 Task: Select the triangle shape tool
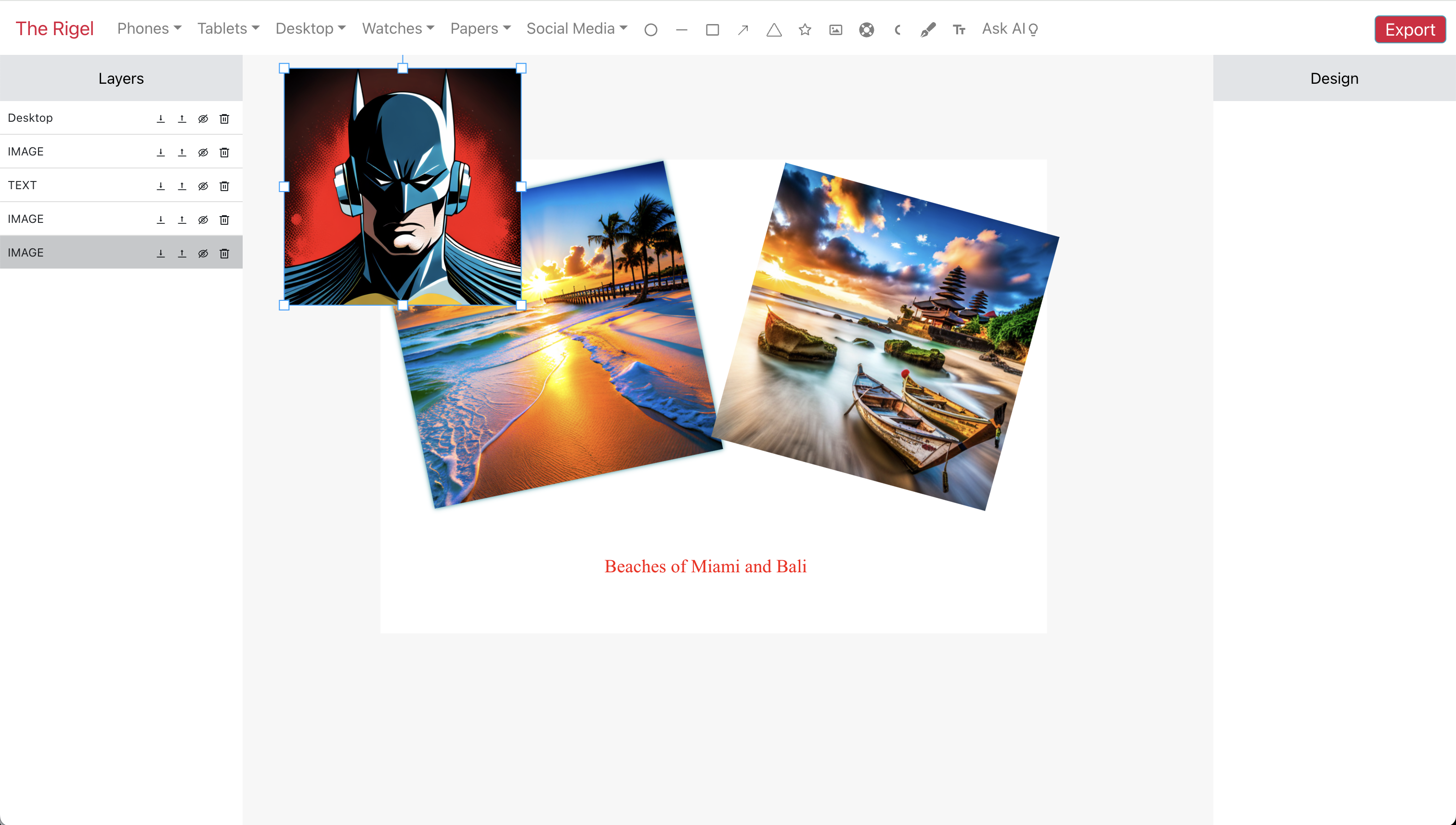774,29
